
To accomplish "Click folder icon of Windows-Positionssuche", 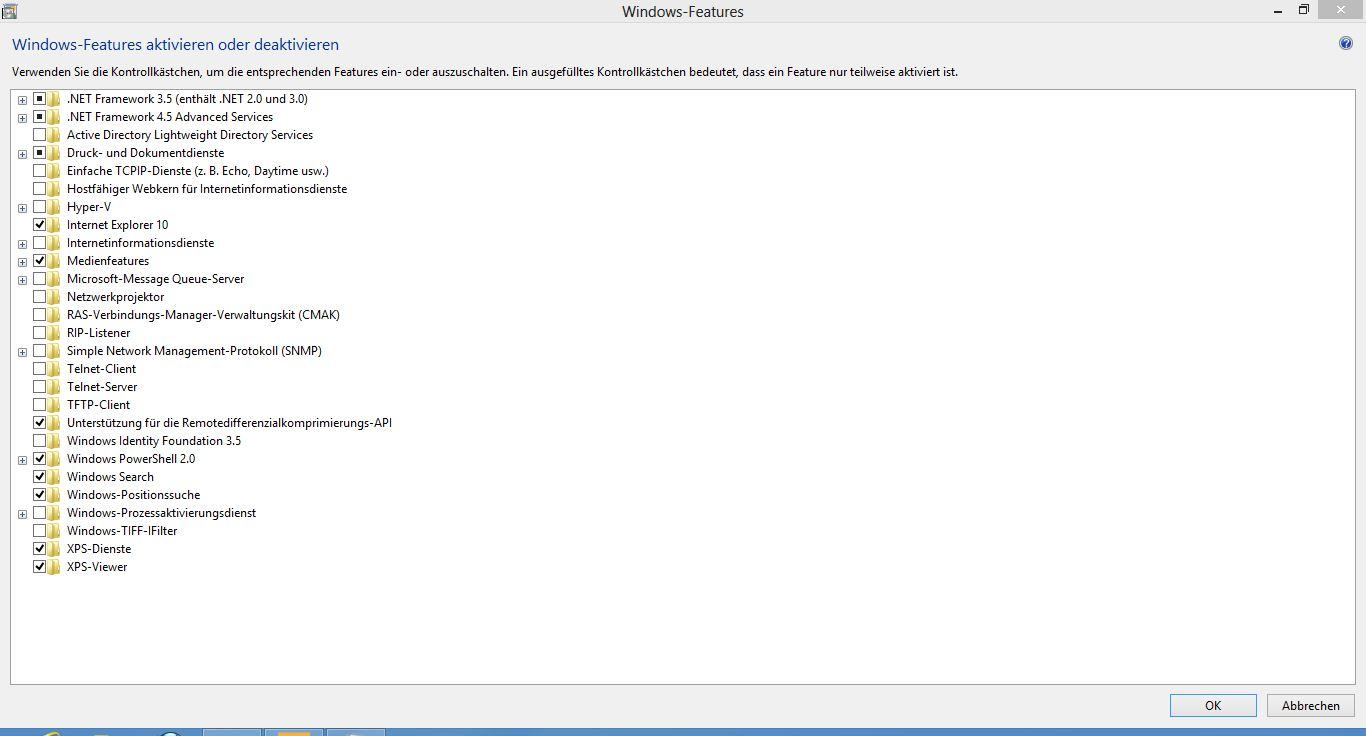I will pos(54,495).
